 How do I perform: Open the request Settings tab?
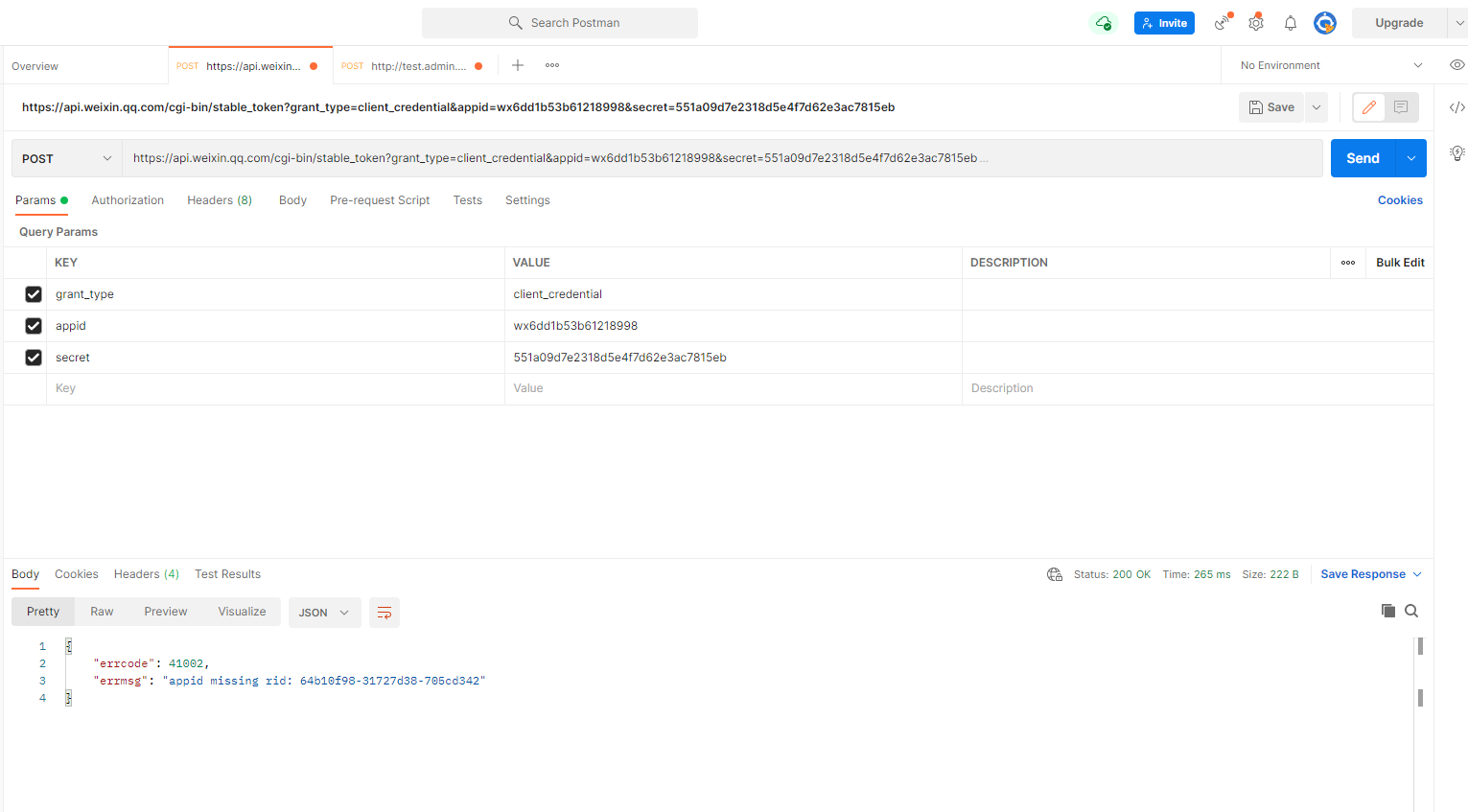pos(527,200)
